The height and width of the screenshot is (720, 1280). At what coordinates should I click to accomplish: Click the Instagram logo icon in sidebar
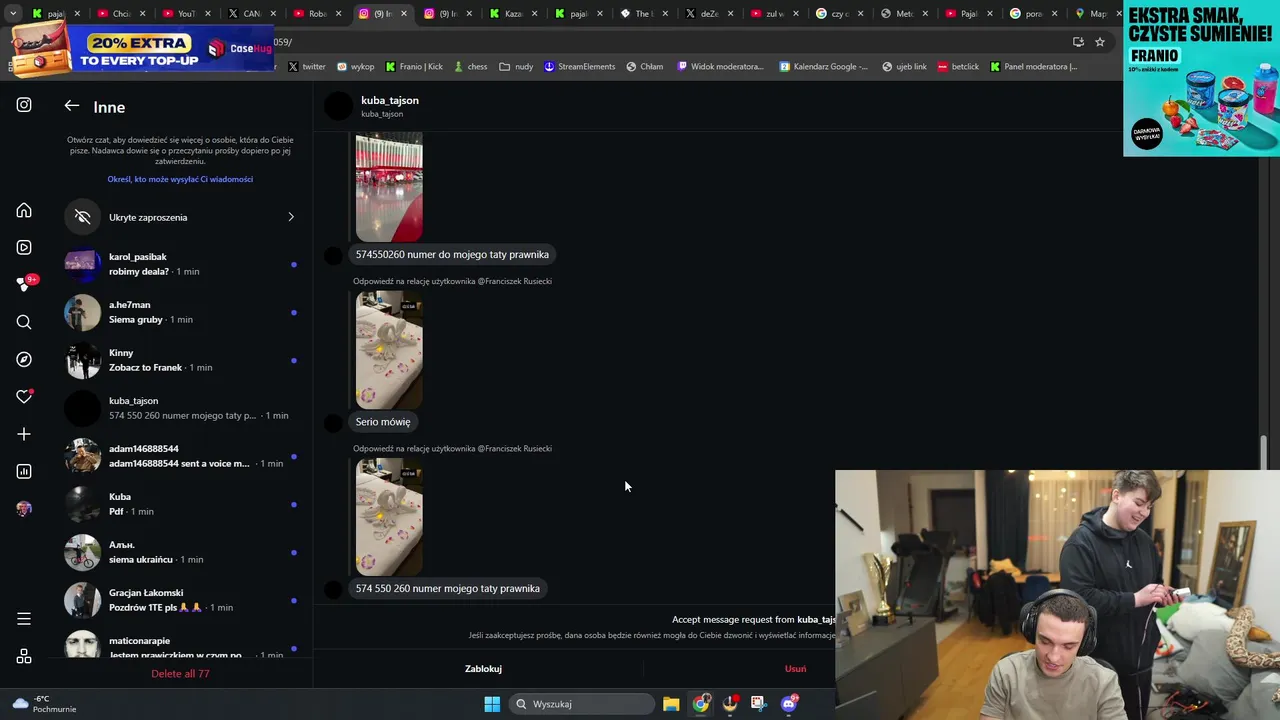tap(24, 105)
